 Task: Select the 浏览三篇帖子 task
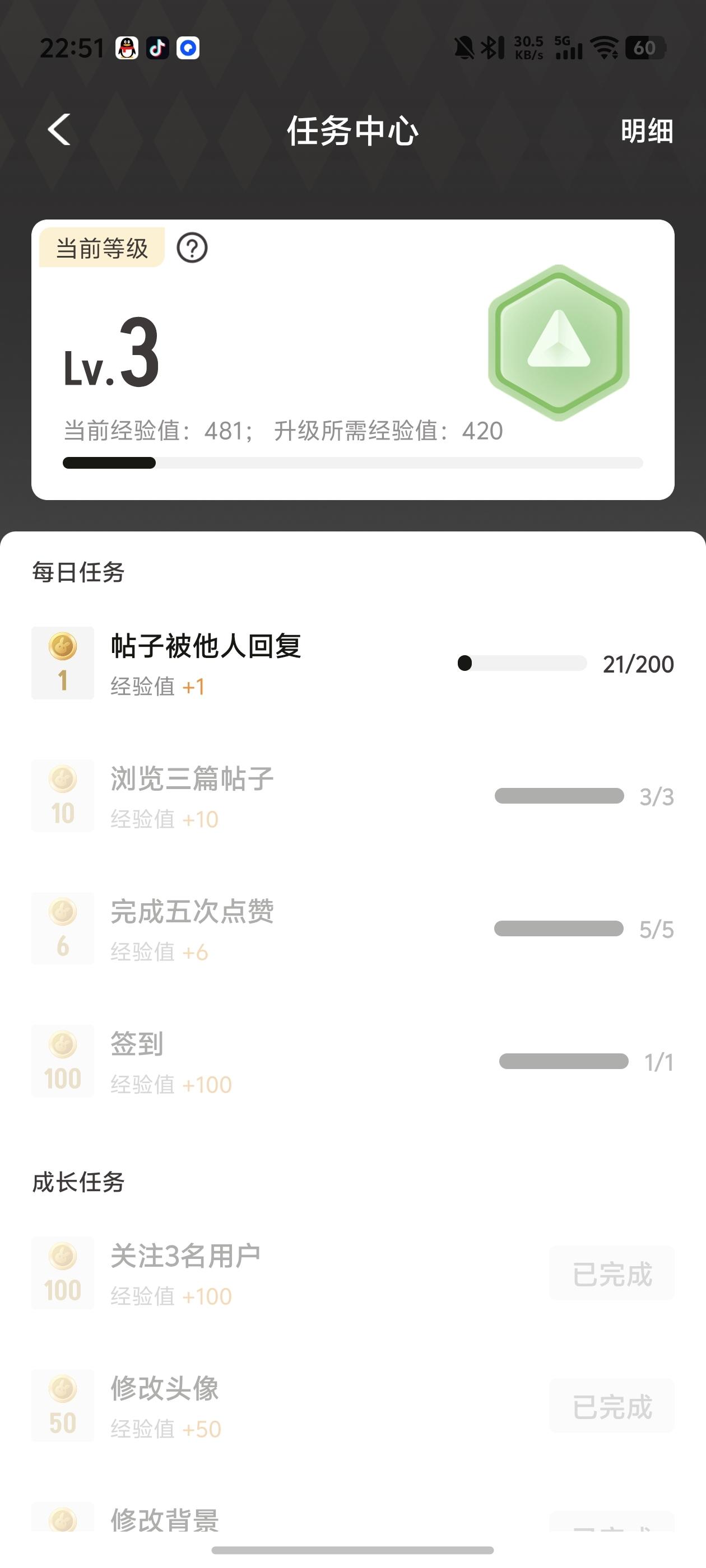click(x=192, y=779)
